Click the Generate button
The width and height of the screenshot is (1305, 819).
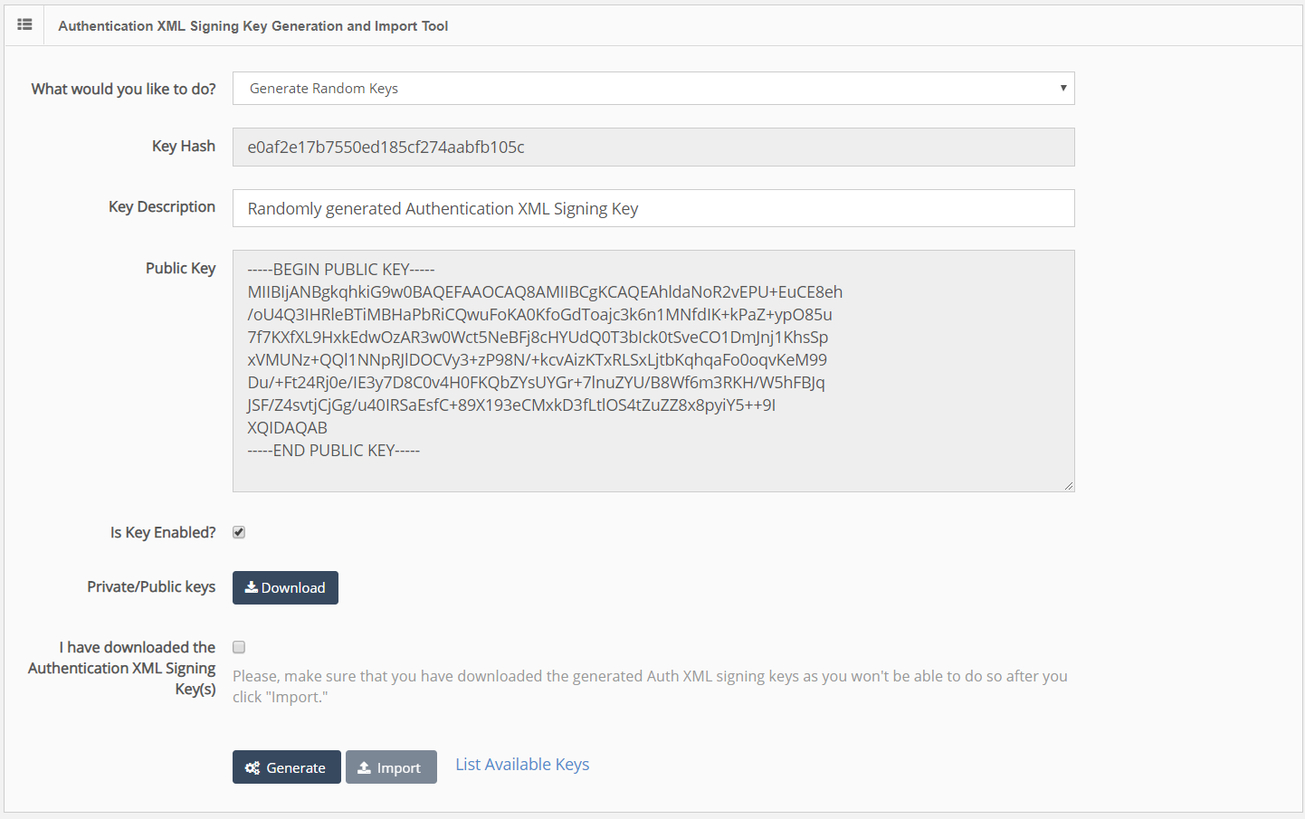pyautogui.click(x=286, y=767)
